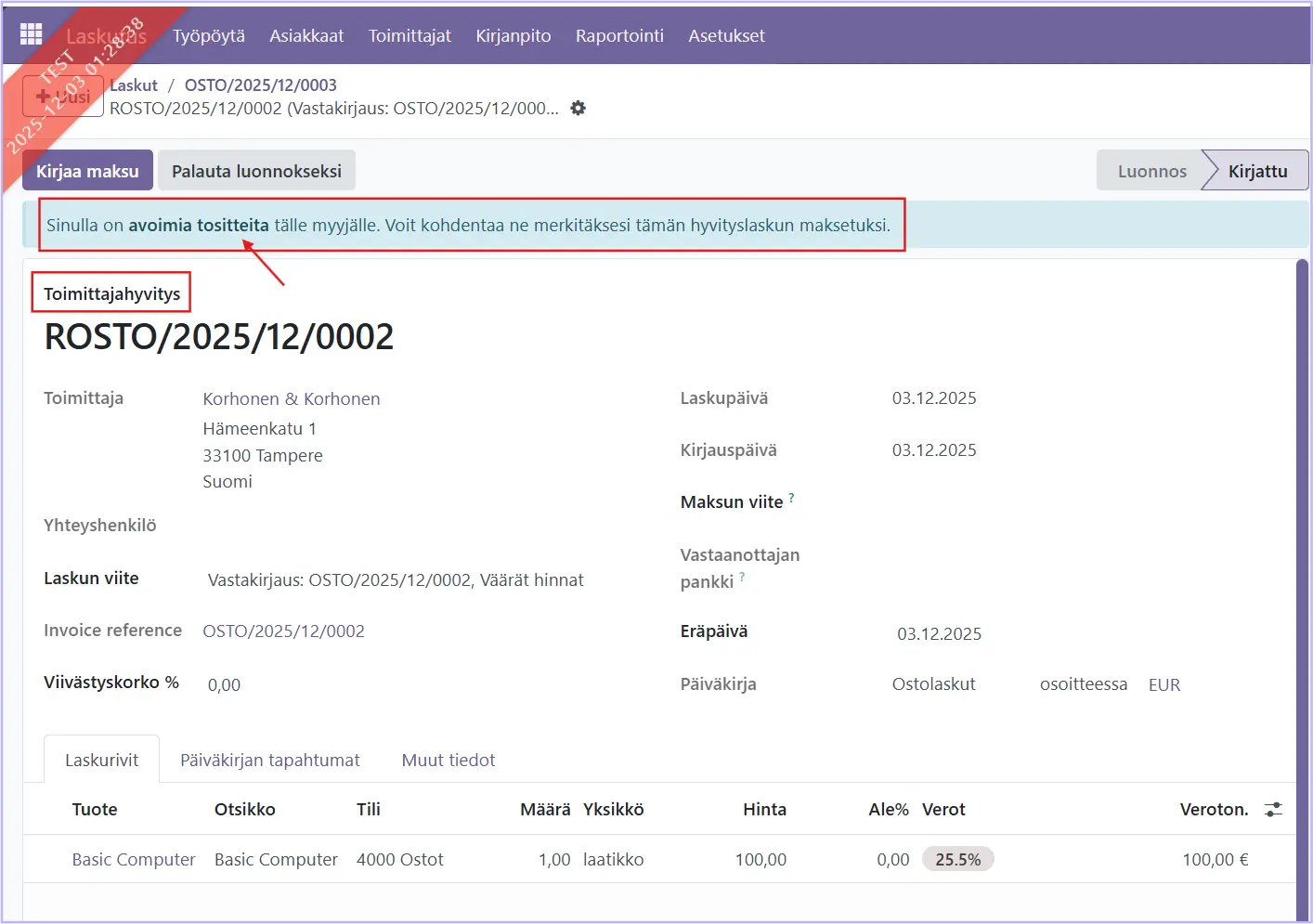This screenshot has width=1313, height=924.
Task: Click Palauta luonnokseksi button
Action: (256, 171)
